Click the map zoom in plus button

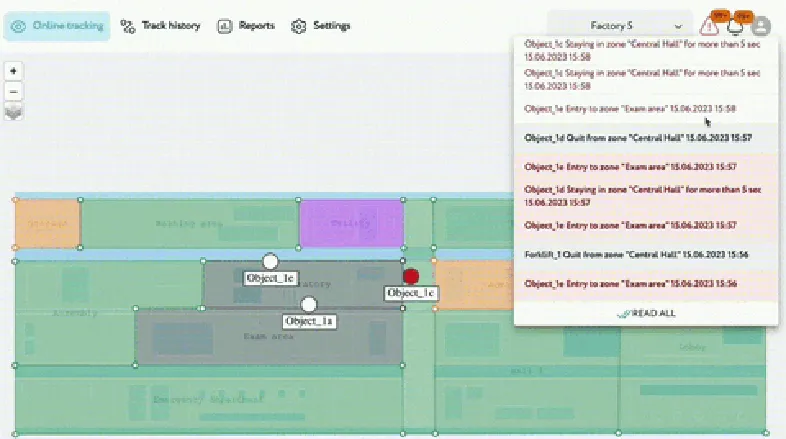point(14,71)
